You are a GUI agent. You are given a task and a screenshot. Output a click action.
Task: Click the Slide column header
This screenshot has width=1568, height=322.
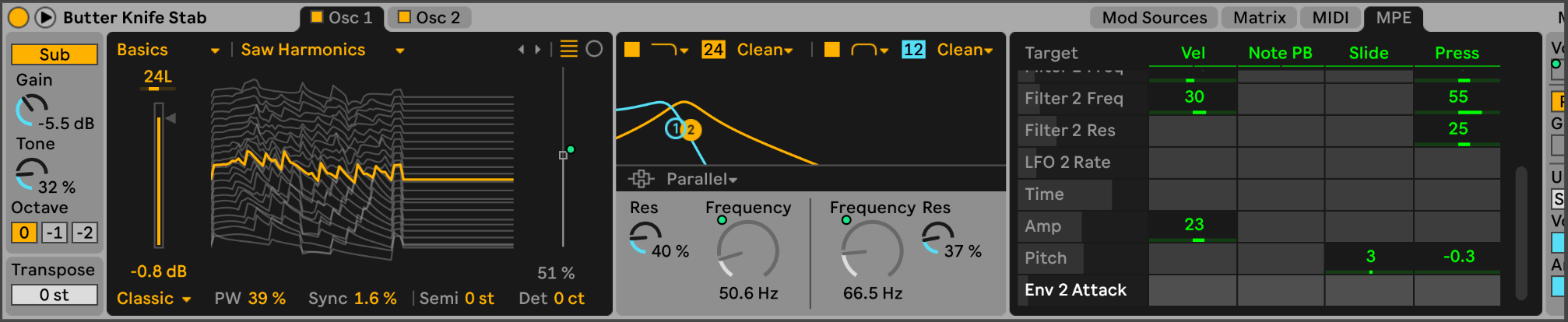coord(1369,53)
